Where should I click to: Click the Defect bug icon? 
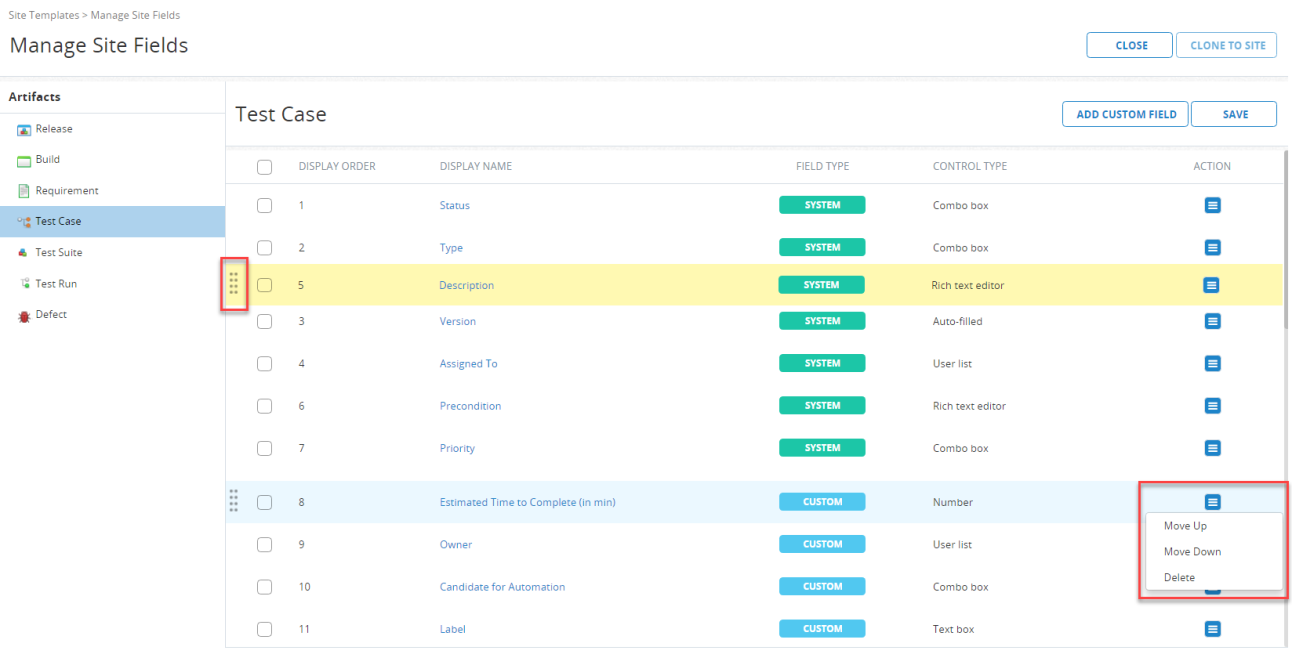click(24, 315)
